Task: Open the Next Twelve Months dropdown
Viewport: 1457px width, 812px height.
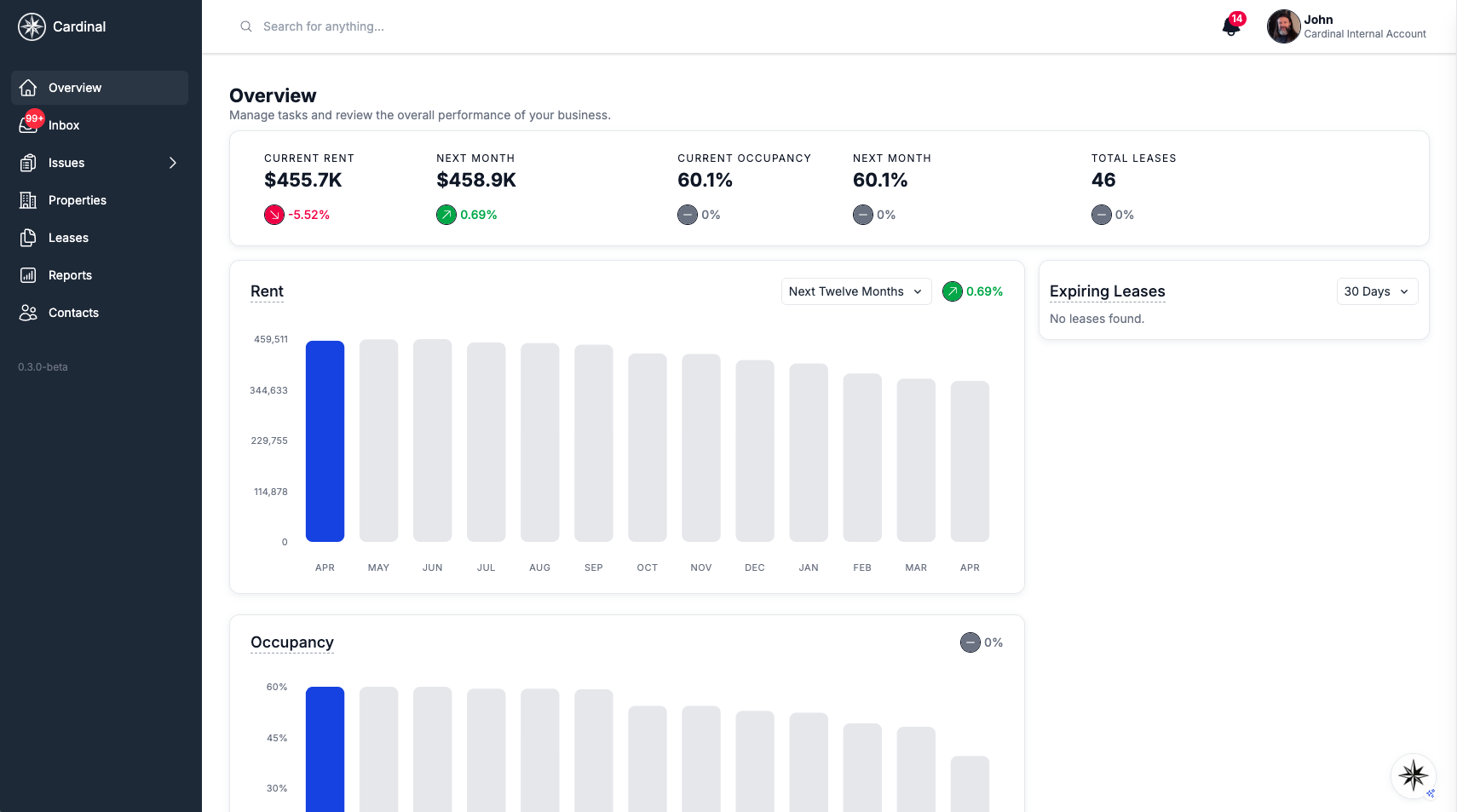Action: [855, 291]
